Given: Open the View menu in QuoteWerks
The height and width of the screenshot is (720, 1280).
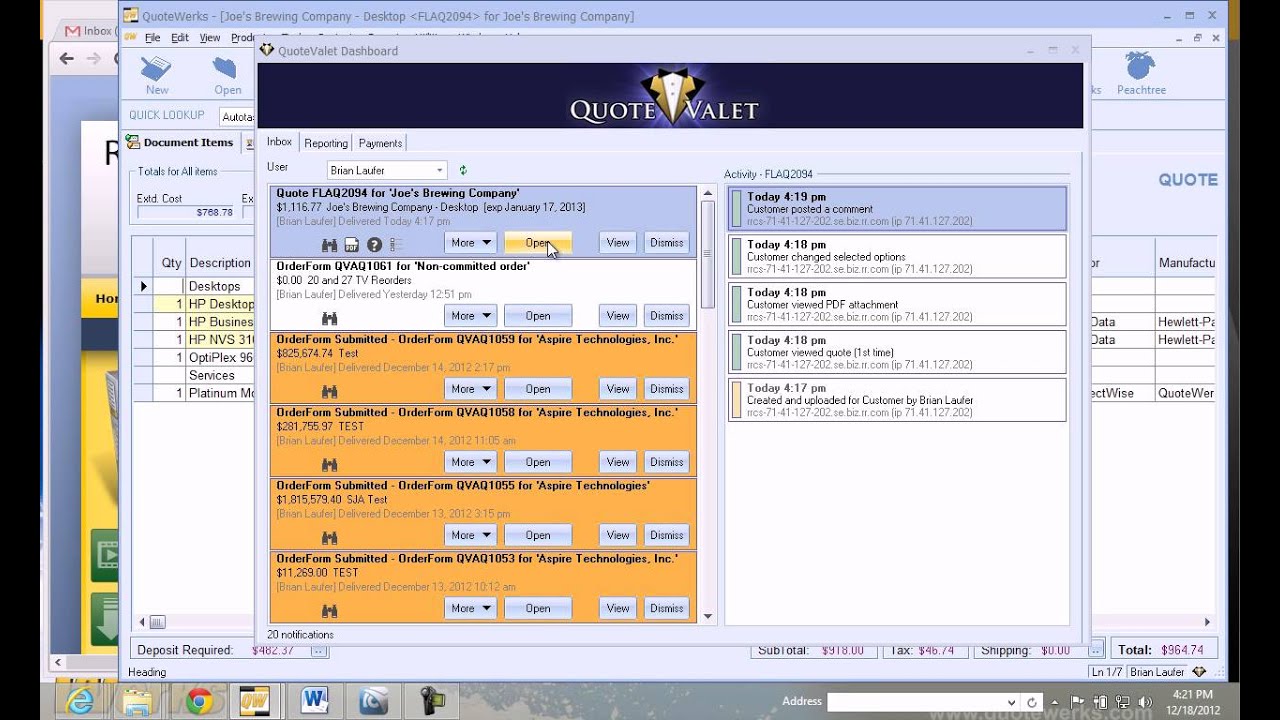Looking at the screenshot, I should (210, 38).
